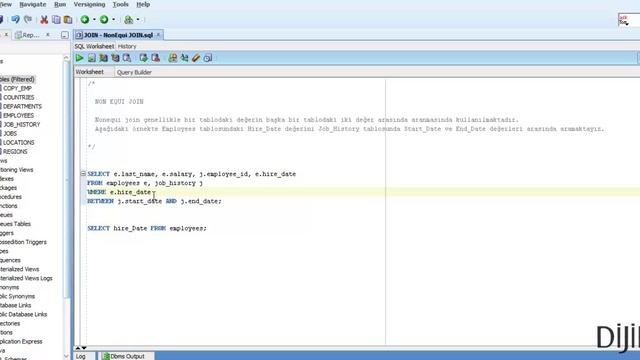Select the LOCATIONS table
This screenshot has width=640, height=360.
pyautogui.click(x=18, y=142)
